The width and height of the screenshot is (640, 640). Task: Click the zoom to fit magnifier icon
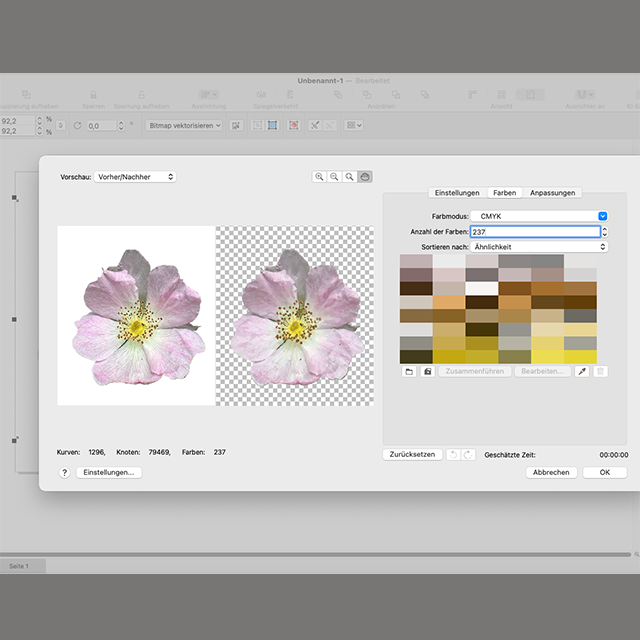(x=349, y=176)
